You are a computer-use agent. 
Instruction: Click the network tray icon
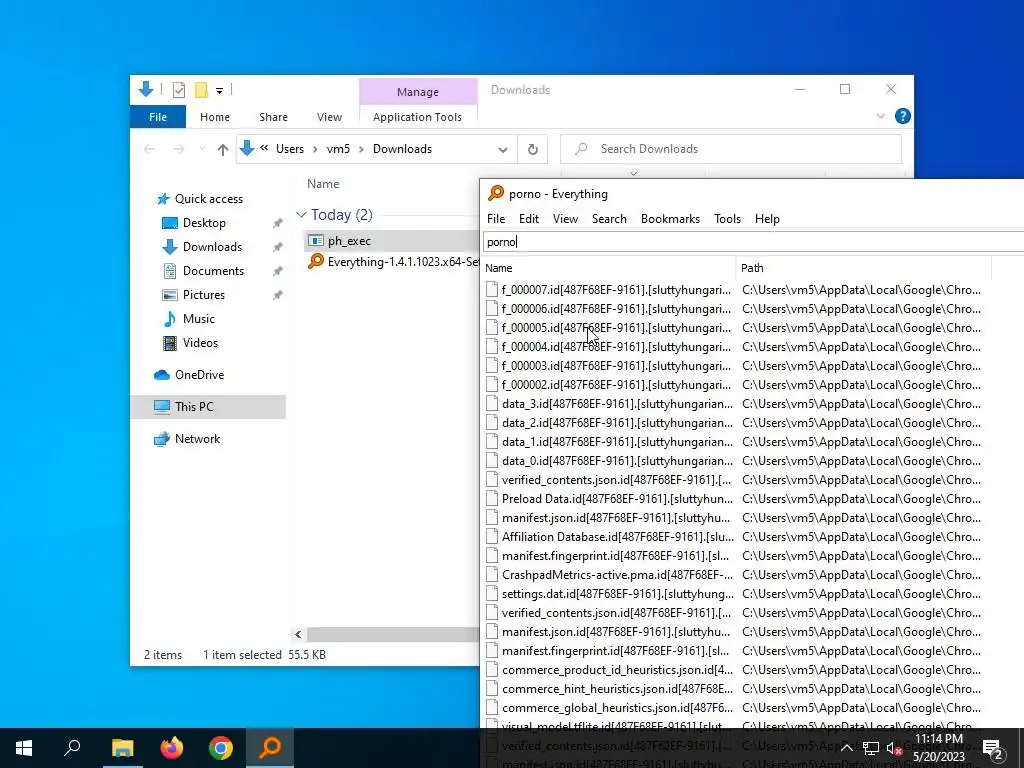871,748
